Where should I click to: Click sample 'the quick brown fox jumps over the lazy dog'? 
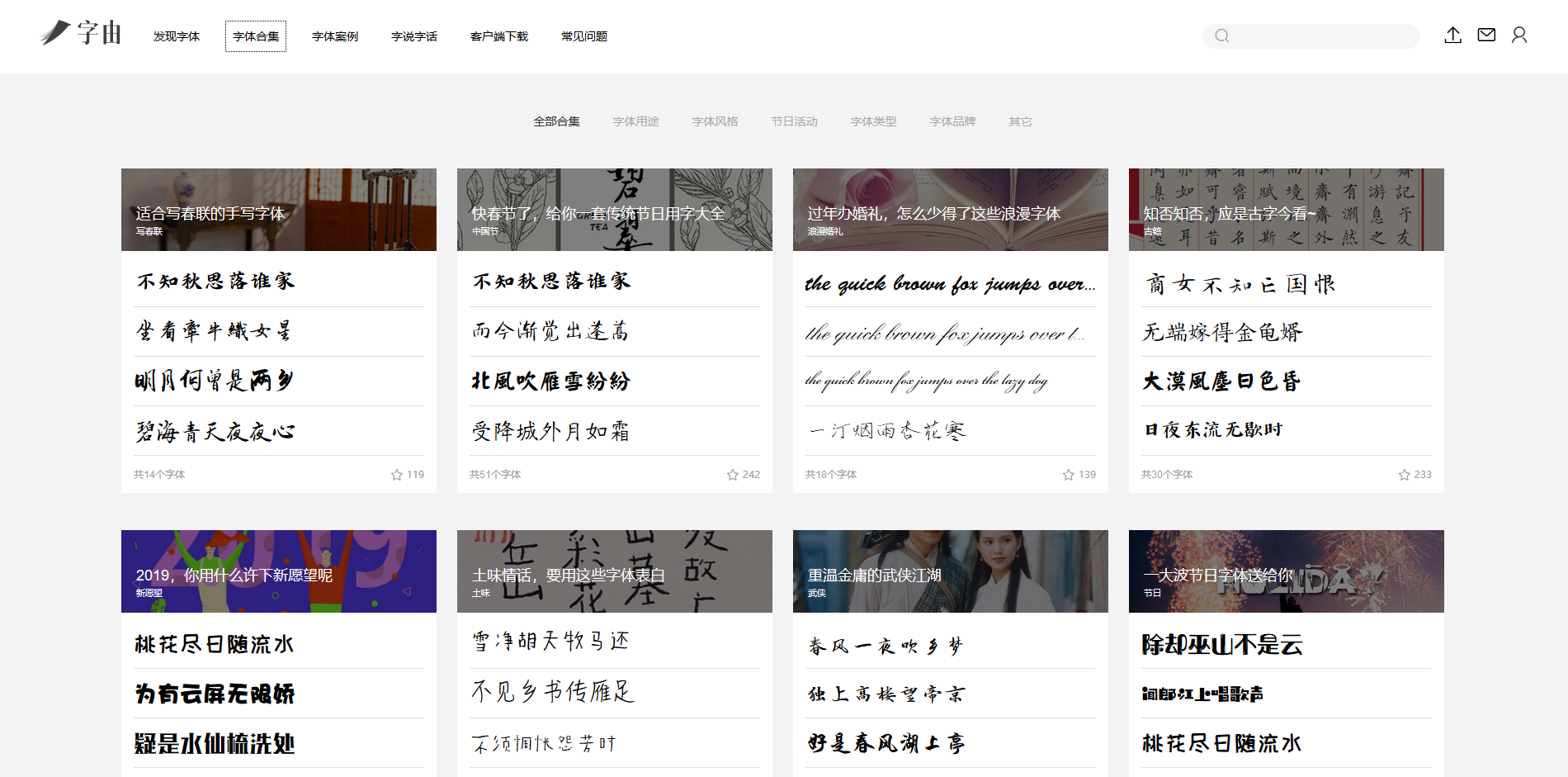(927, 381)
